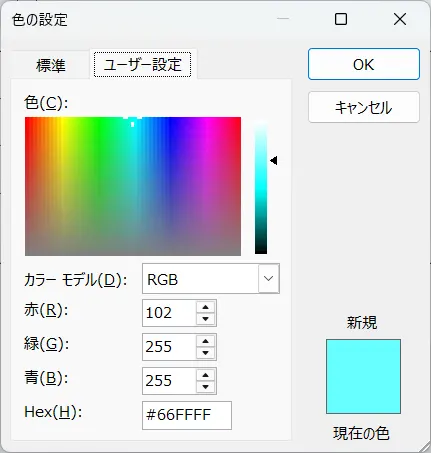431x453 pixels.
Task: Confirm with the OK button
Action: pyautogui.click(x=364, y=64)
